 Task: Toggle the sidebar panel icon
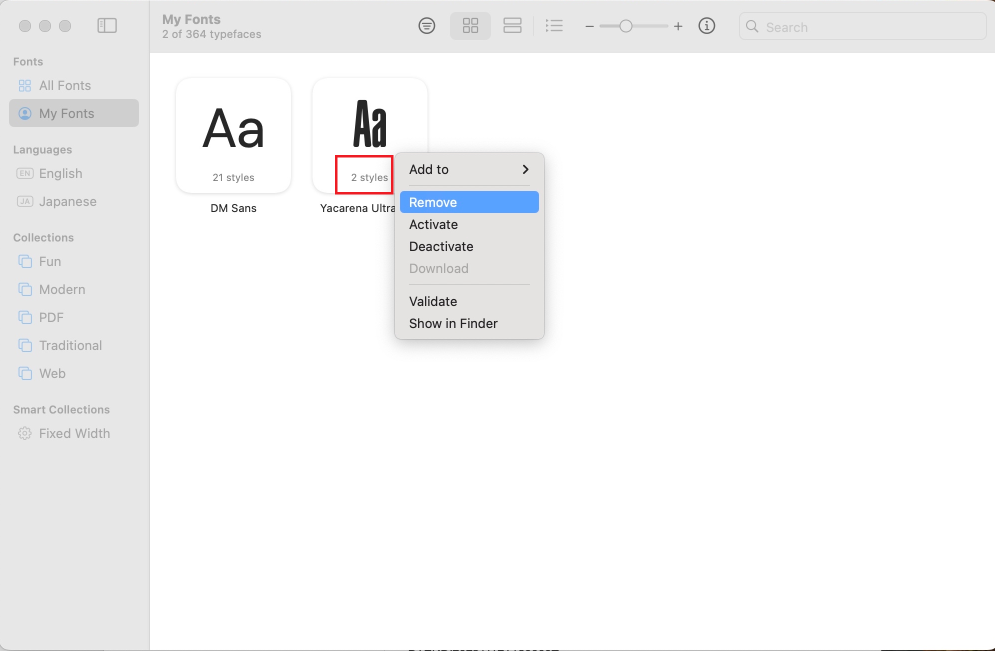[107, 25]
